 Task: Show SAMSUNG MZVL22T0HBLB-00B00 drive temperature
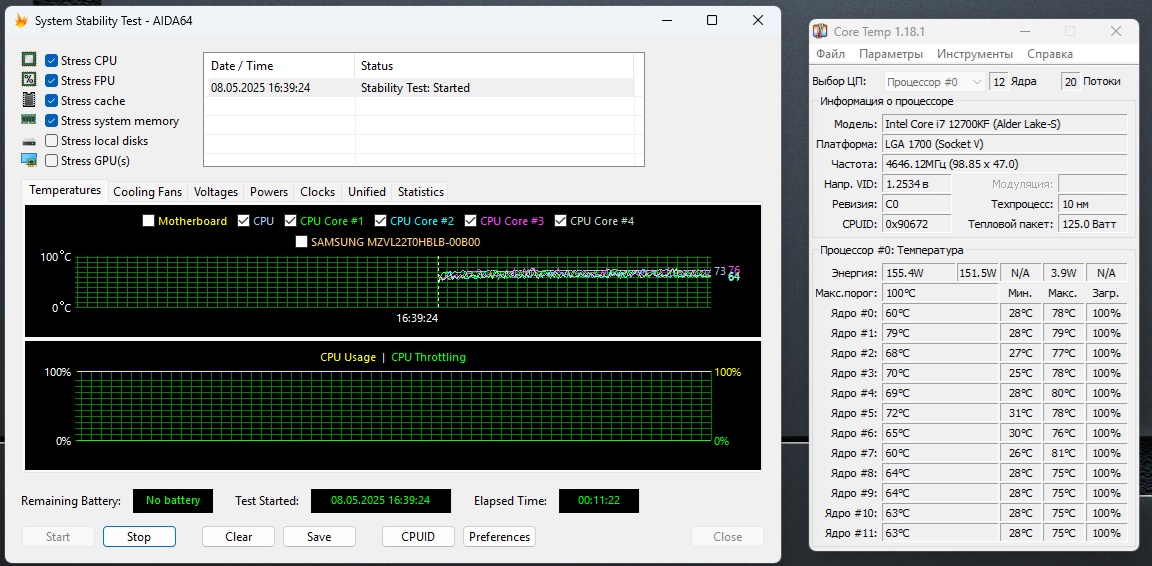(x=301, y=241)
